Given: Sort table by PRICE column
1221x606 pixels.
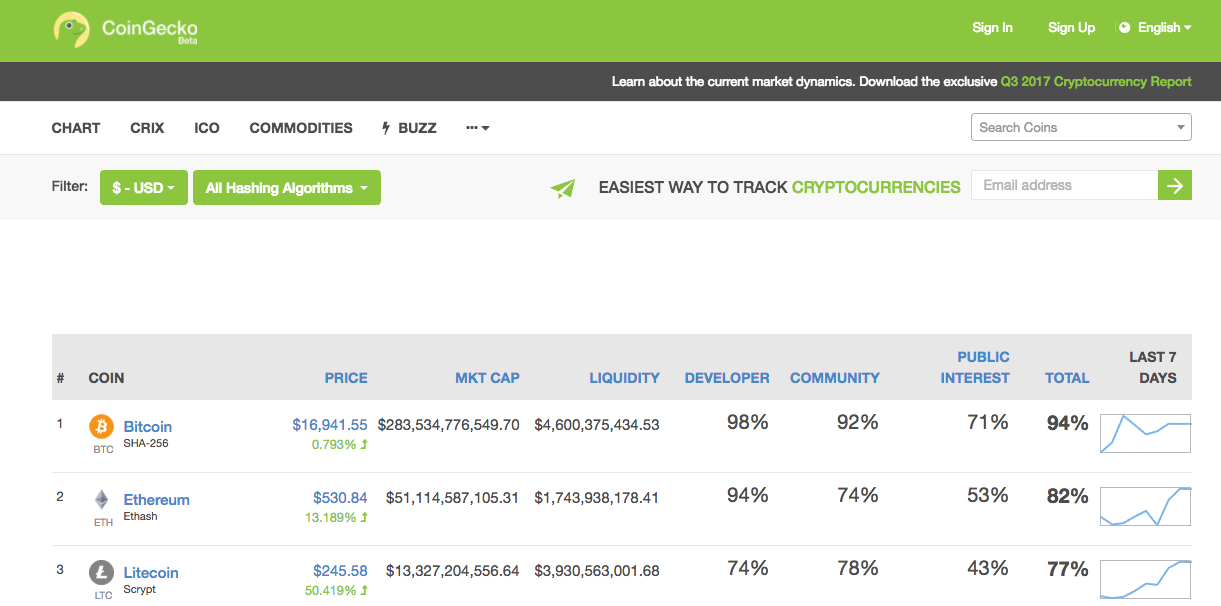Looking at the screenshot, I should (346, 378).
